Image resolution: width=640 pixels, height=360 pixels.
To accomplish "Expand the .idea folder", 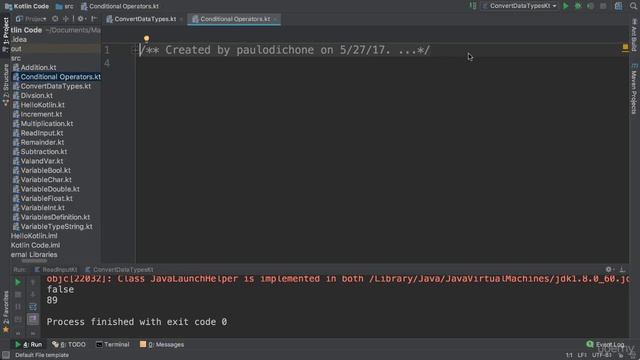I will pos(19,40).
